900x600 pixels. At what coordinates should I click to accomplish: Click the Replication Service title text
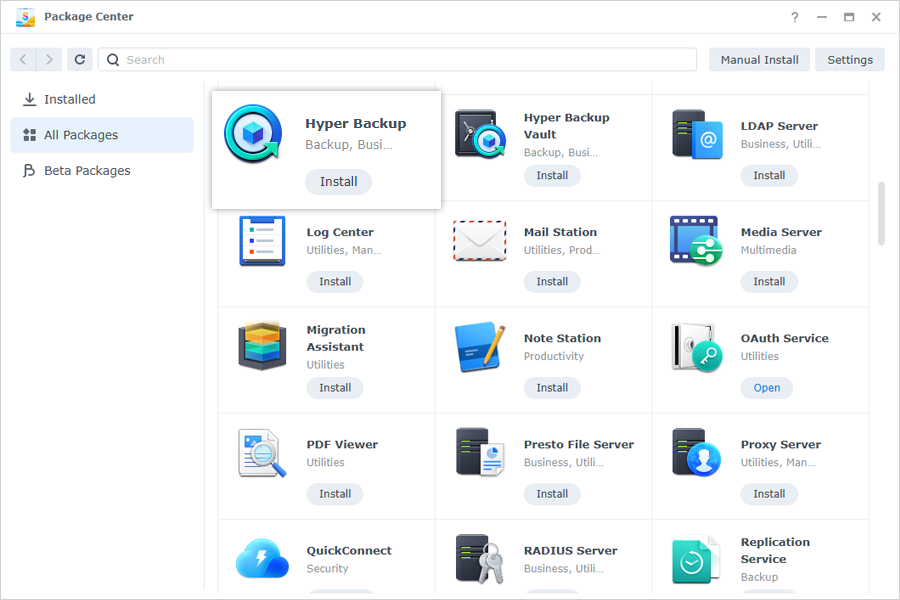(775, 551)
